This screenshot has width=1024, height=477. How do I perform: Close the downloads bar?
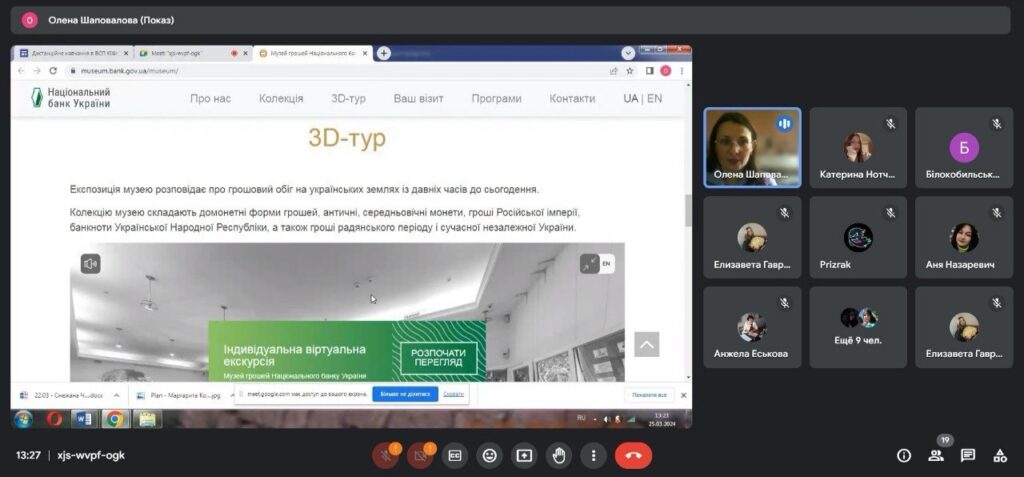coord(684,395)
